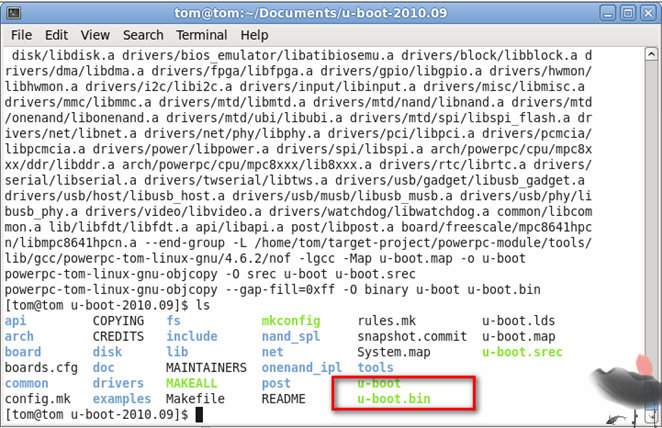Click the 'net' directory name in listing
This screenshot has width=662, height=428.
(273, 352)
